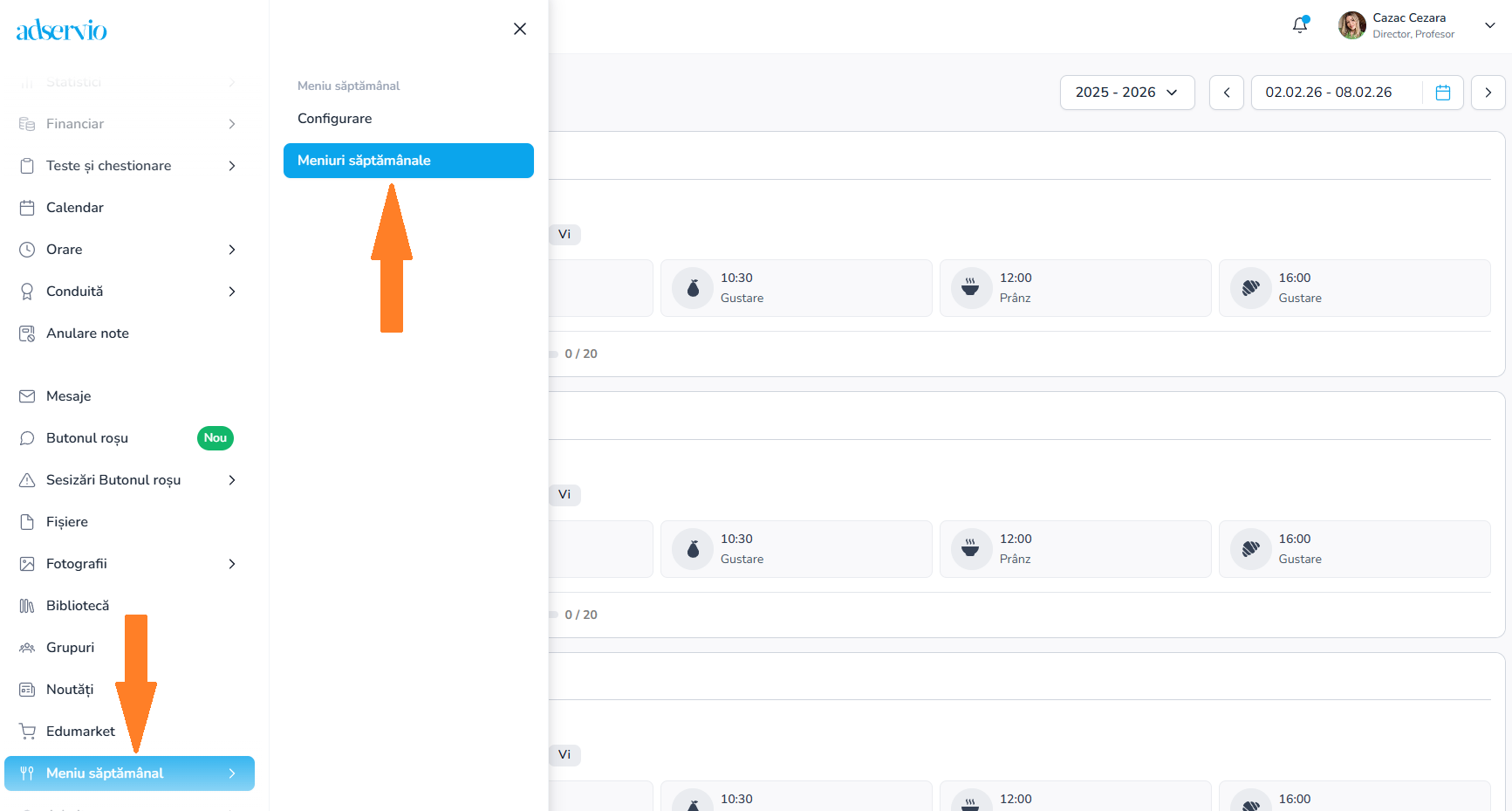Go to the previous week
The image size is (1512, 811).
pyautogui.click(x=1227, y=93)
